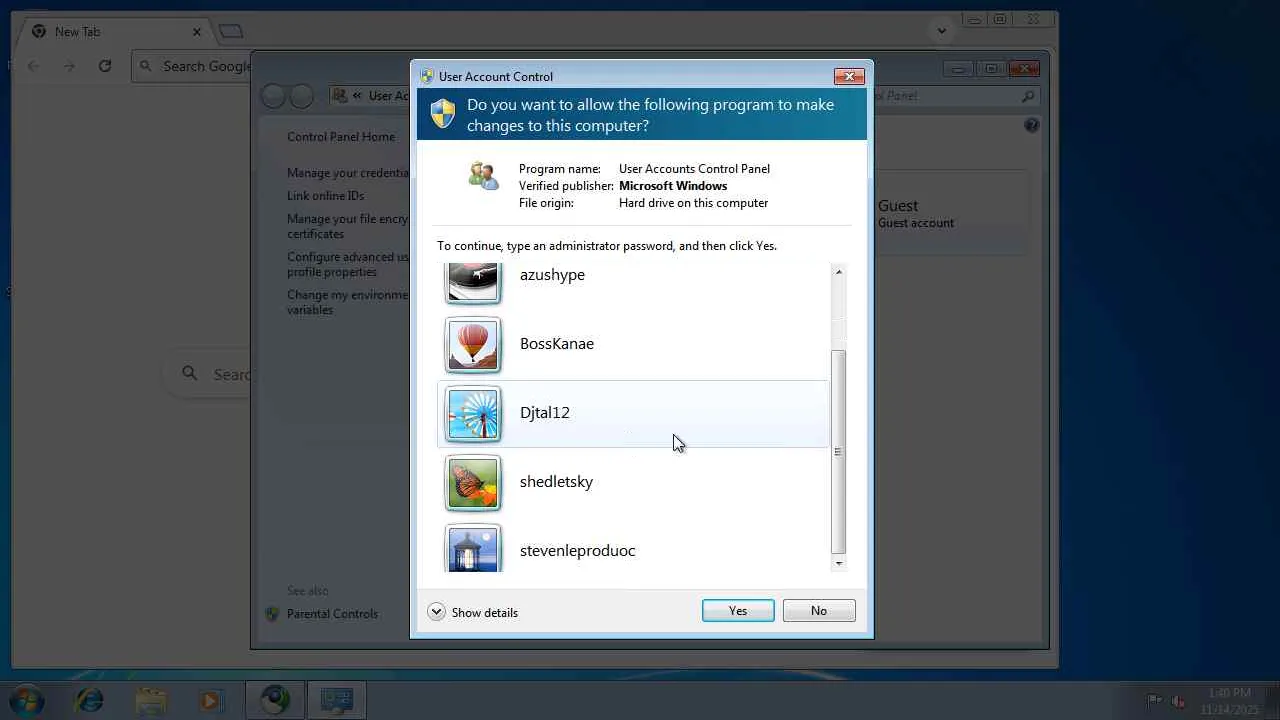
Task: Close the User Account Control dialog
Action: pyautogui.click(x=849, y=76)
